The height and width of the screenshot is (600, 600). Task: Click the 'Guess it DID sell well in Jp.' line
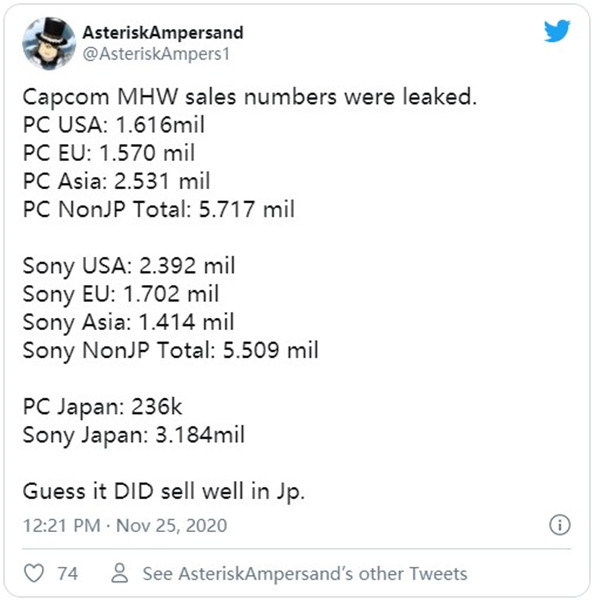click(x=164, y=492)
